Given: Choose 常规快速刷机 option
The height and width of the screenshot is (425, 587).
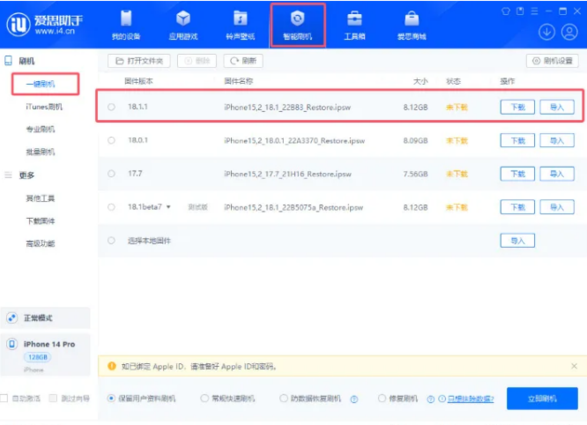Looking at the screenshot, I should click(x=204, y=398).
